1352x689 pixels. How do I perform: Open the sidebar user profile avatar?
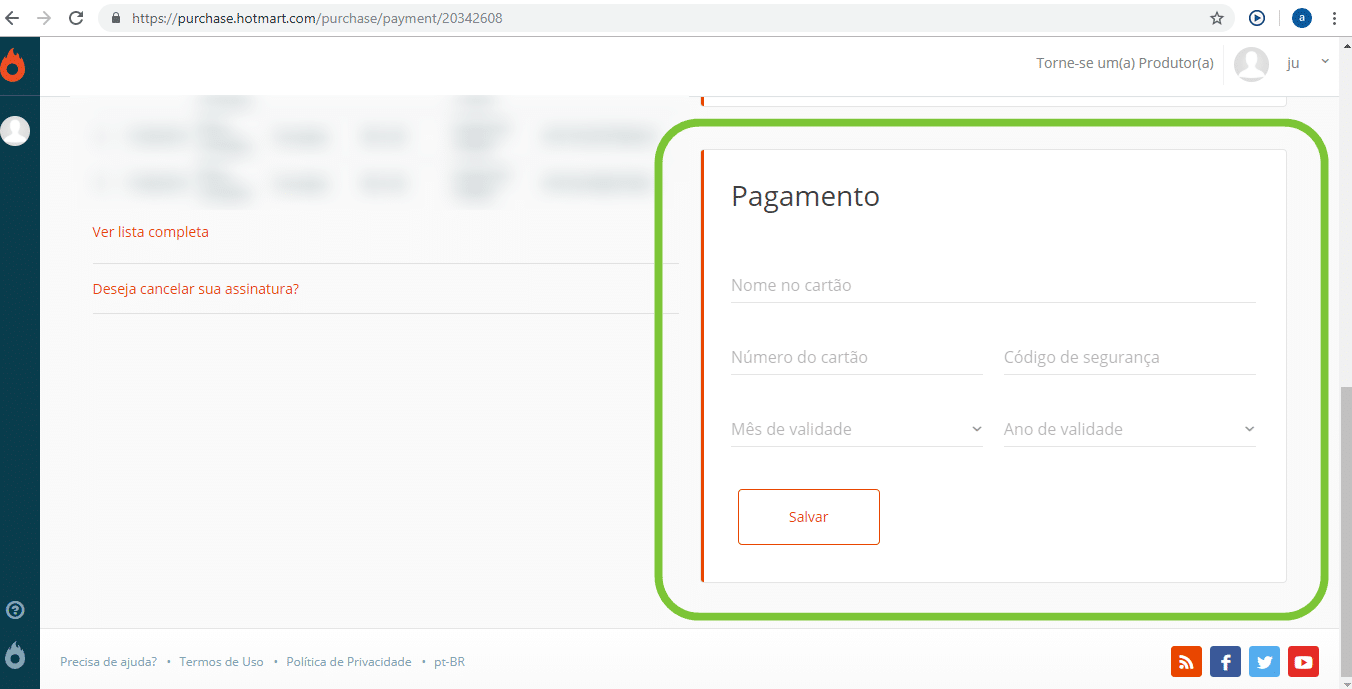(x=15, y=131)
